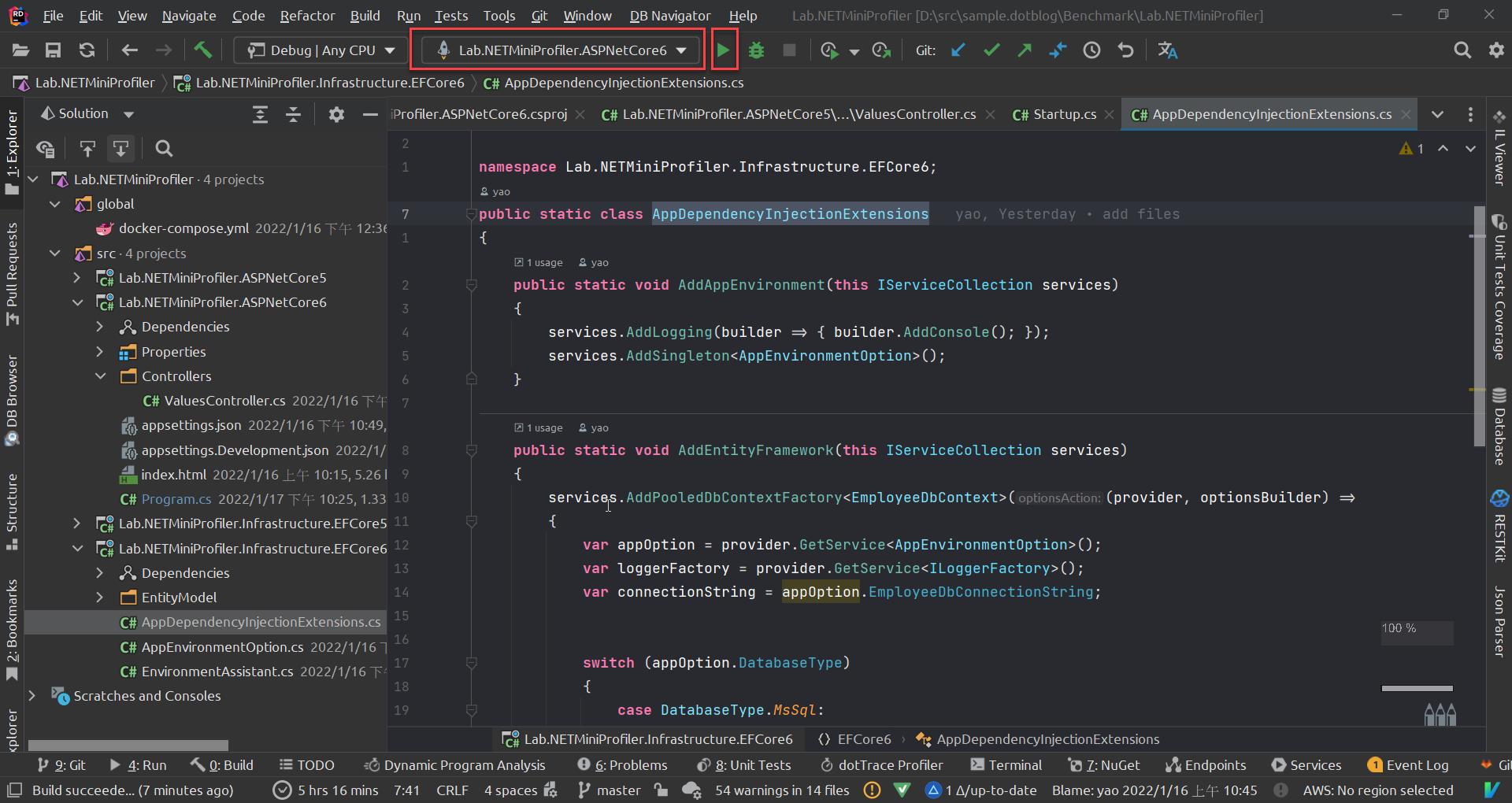Click the editor vertical scrollbar

[1479, 327]
